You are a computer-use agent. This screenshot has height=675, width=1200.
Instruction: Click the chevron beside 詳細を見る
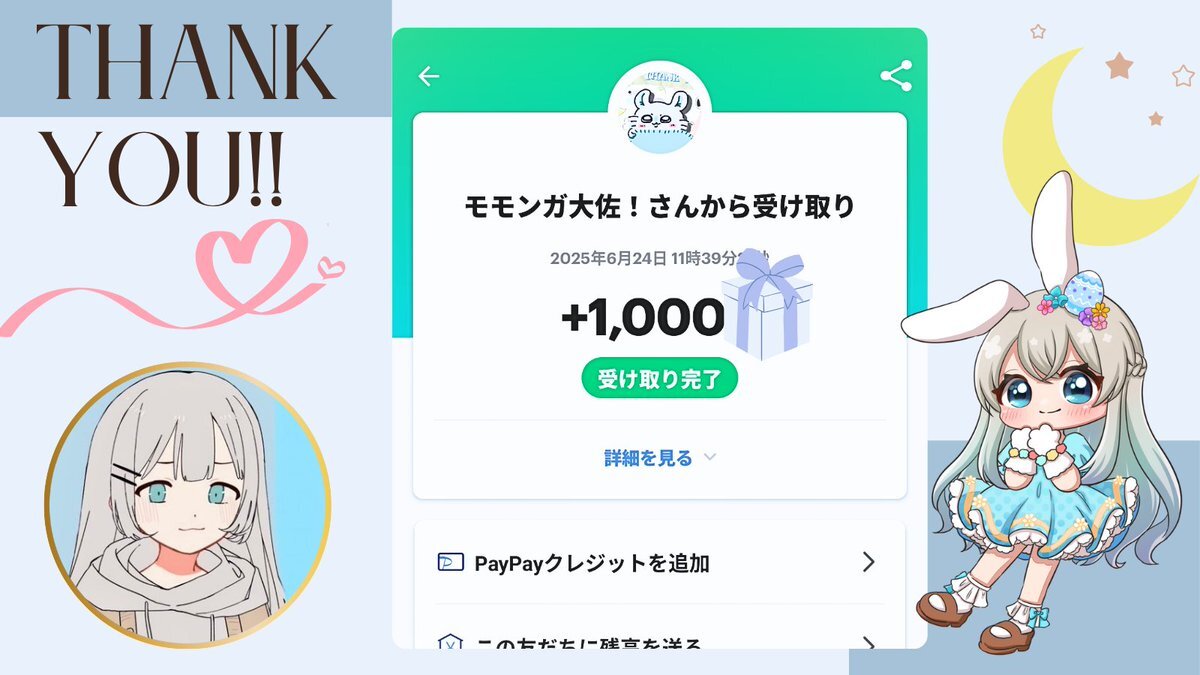click(709, 458)
